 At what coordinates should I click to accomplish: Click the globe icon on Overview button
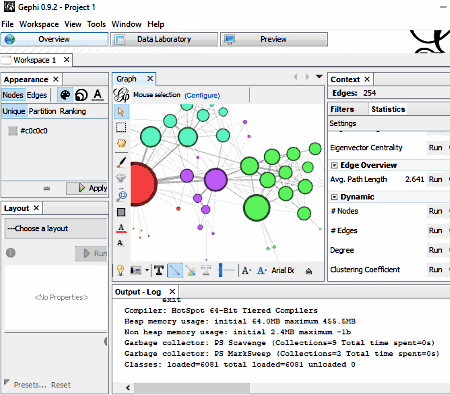[10, 39]
